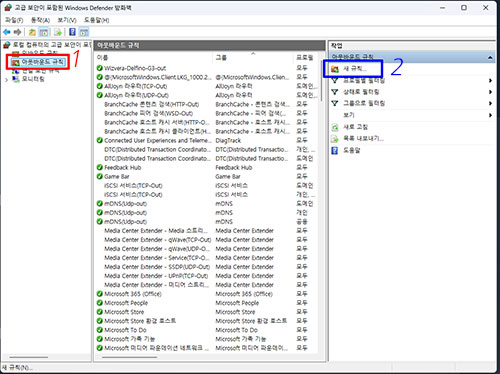Image resolution: width=500 pixels, height=374 pixels.
Task: Select the AllJoyn 라우터(UDP-Out) rule row
Action: pos(207,95)
